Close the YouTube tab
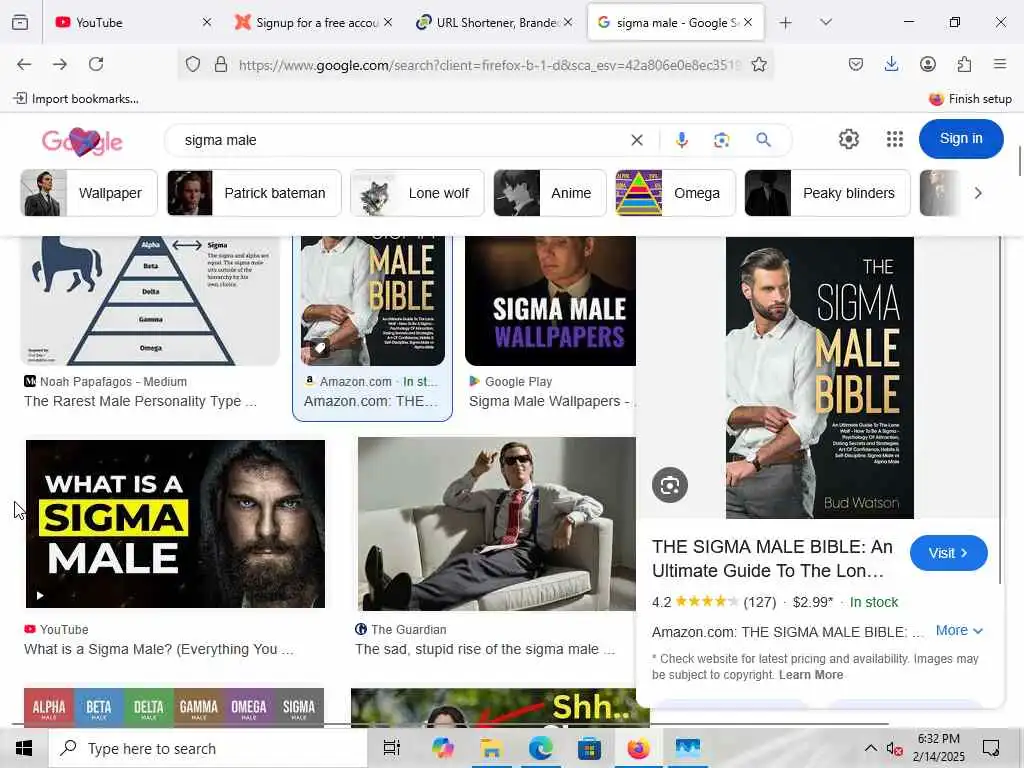The image size is (1024, 768). pyautogui.click(x=207, y=22)
